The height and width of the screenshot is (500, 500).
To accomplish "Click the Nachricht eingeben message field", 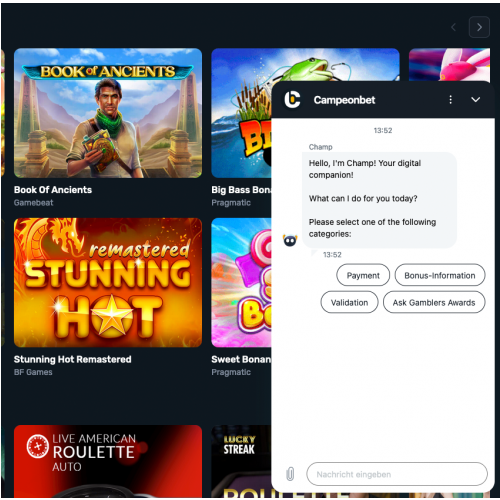I will [397, 474].
